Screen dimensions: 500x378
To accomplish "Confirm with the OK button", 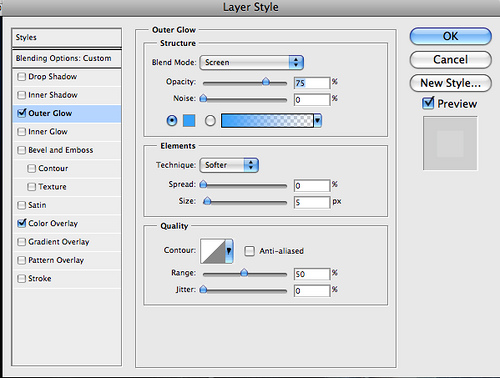I will tap(450, 36).
